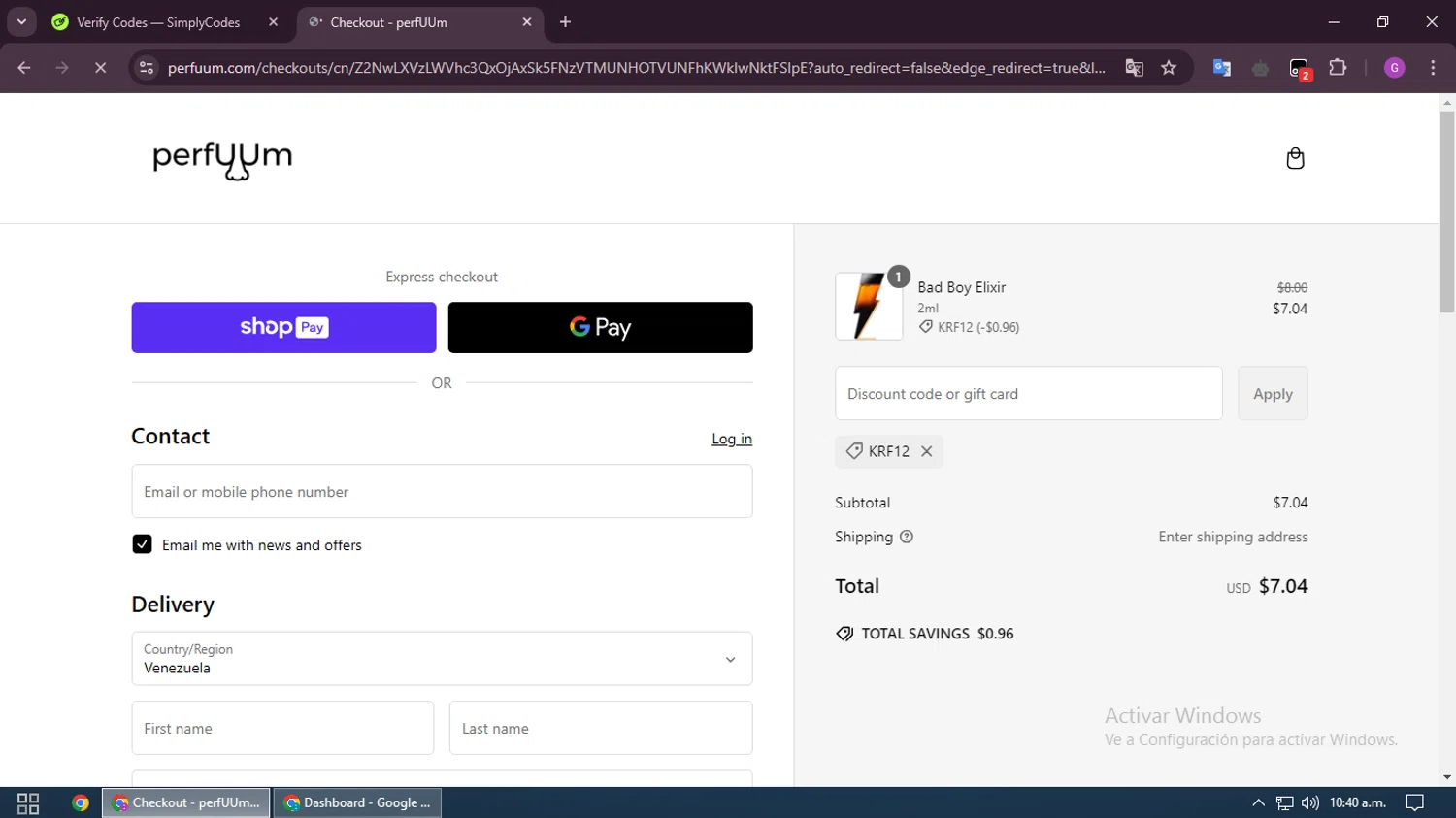Image resolution: width=1456 pixels, height=818 pixels.
Task: Open the Extensions puzzle icon
Action: (x=1338, y=68)
